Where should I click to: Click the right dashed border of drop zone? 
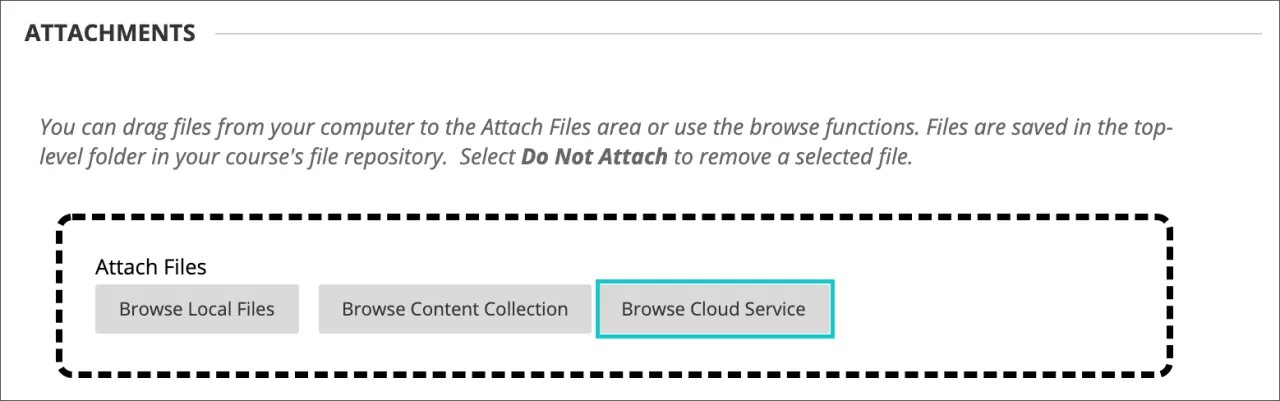coord(1168,300)
